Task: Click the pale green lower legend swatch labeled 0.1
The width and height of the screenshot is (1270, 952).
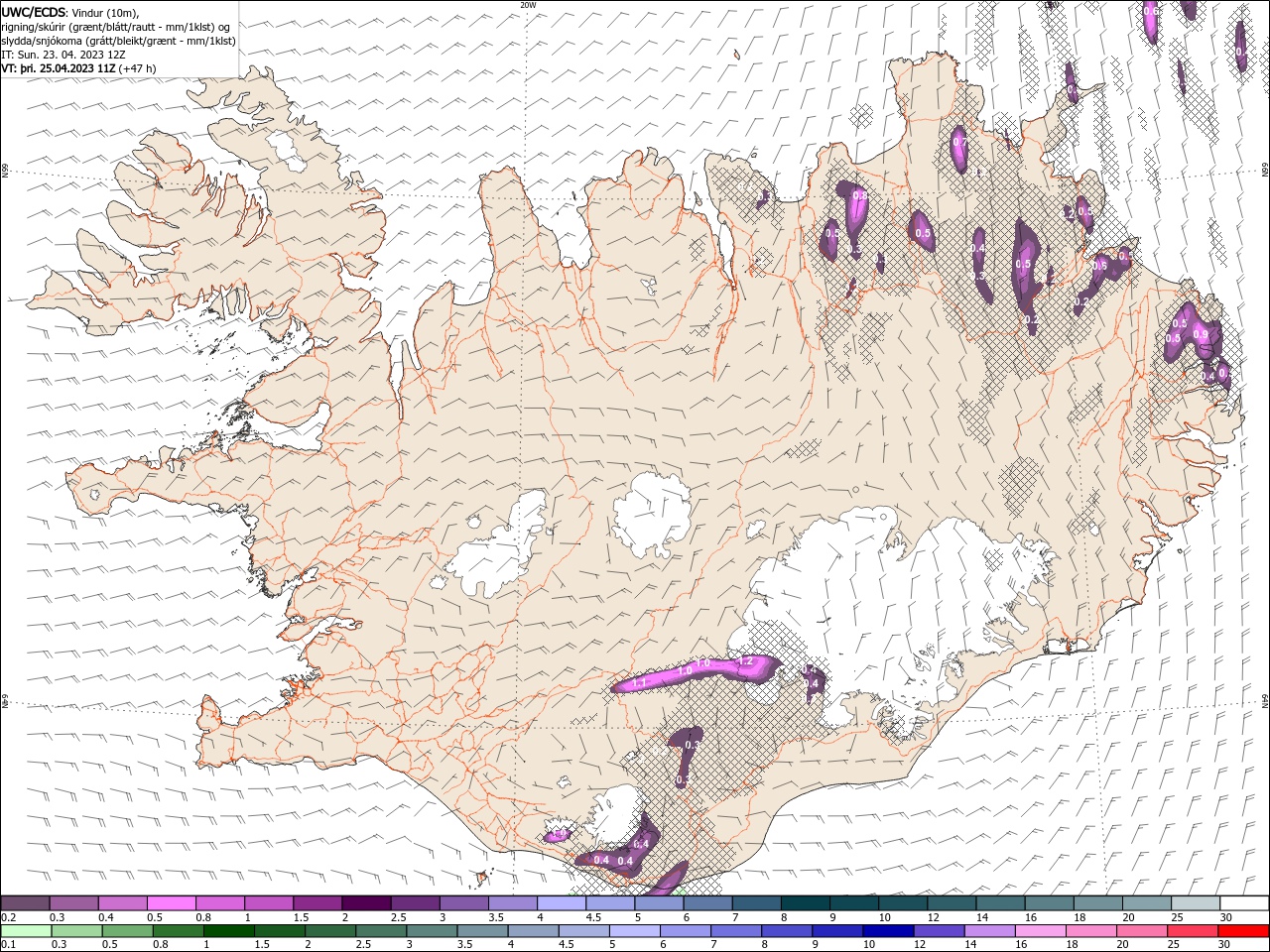Action: click(25, 931)
